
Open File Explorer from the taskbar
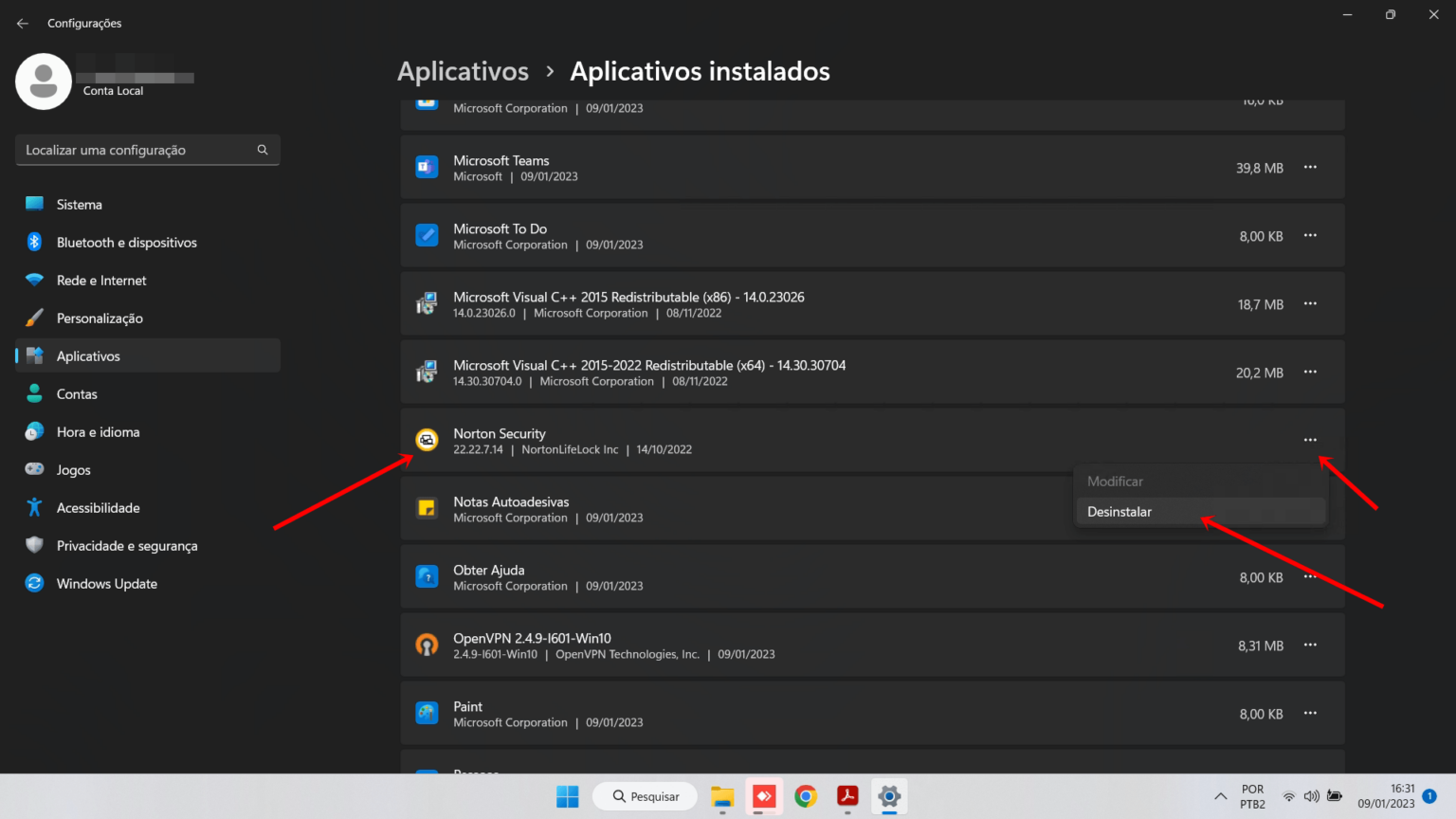722,796
